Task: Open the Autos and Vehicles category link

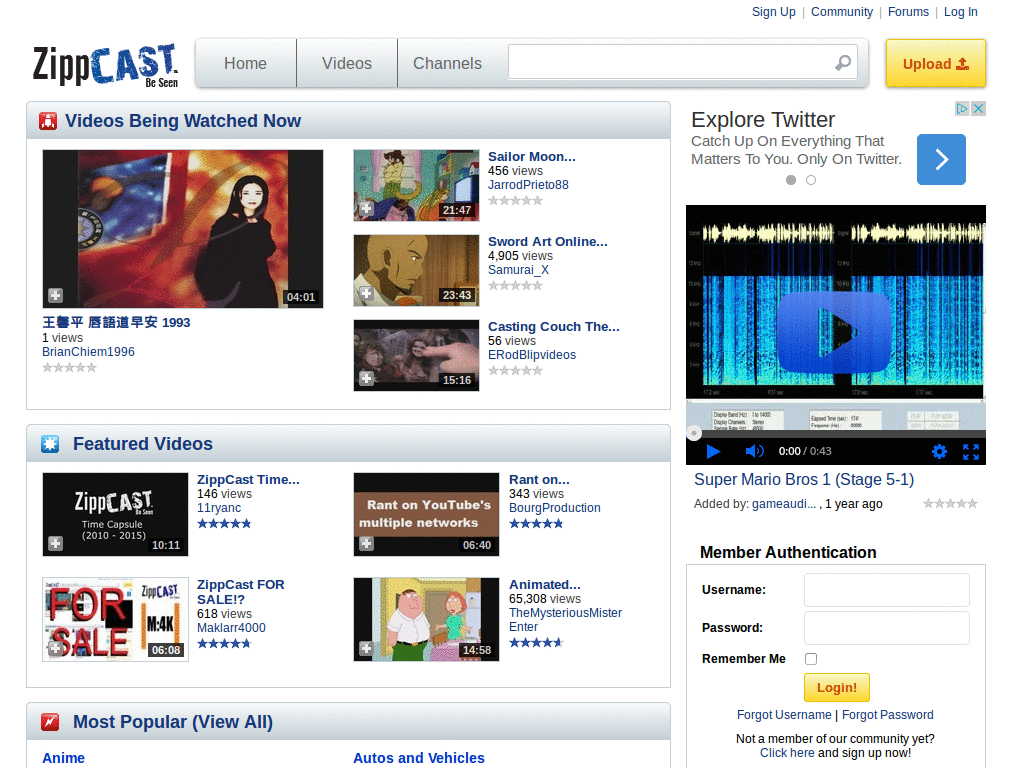Action: pos(419,758)
